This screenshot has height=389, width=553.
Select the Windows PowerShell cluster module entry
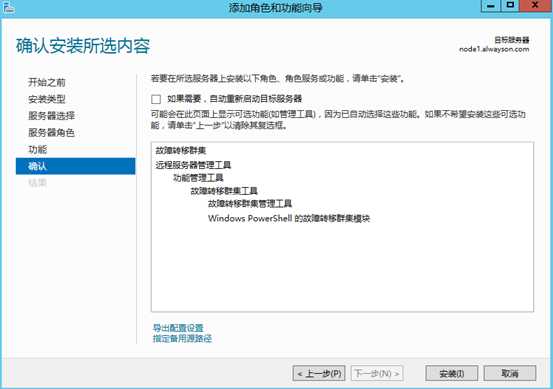pyautogui.click(x=289, y=218)
